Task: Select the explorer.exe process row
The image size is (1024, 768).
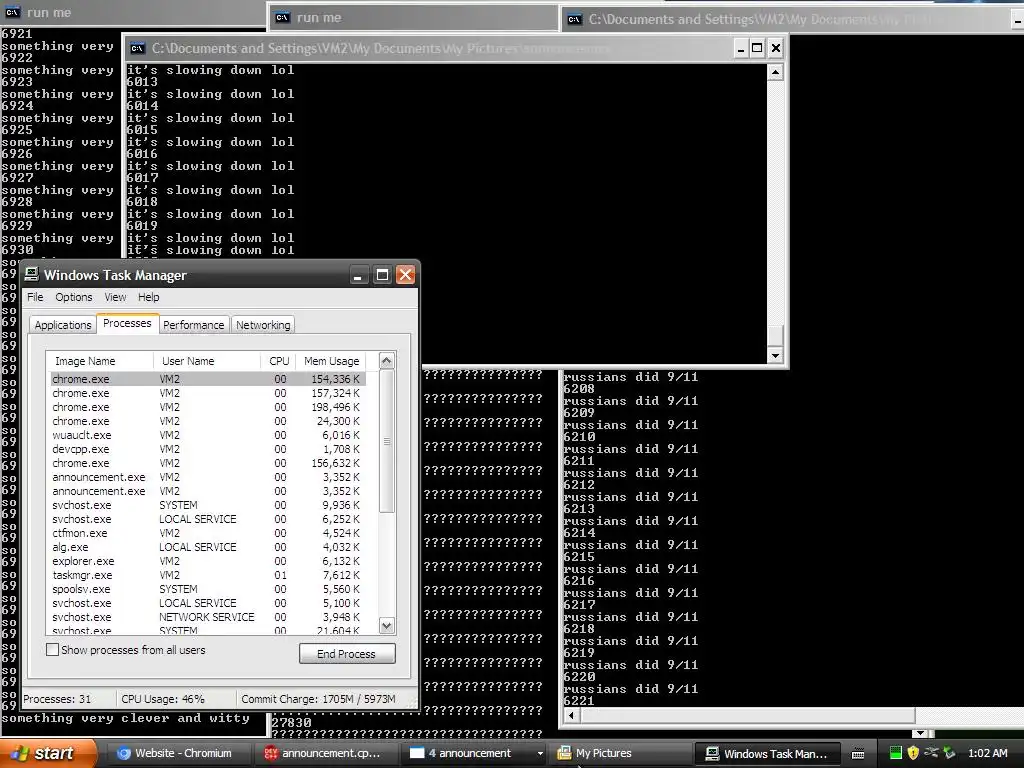Action: click(x=207, y=561)
